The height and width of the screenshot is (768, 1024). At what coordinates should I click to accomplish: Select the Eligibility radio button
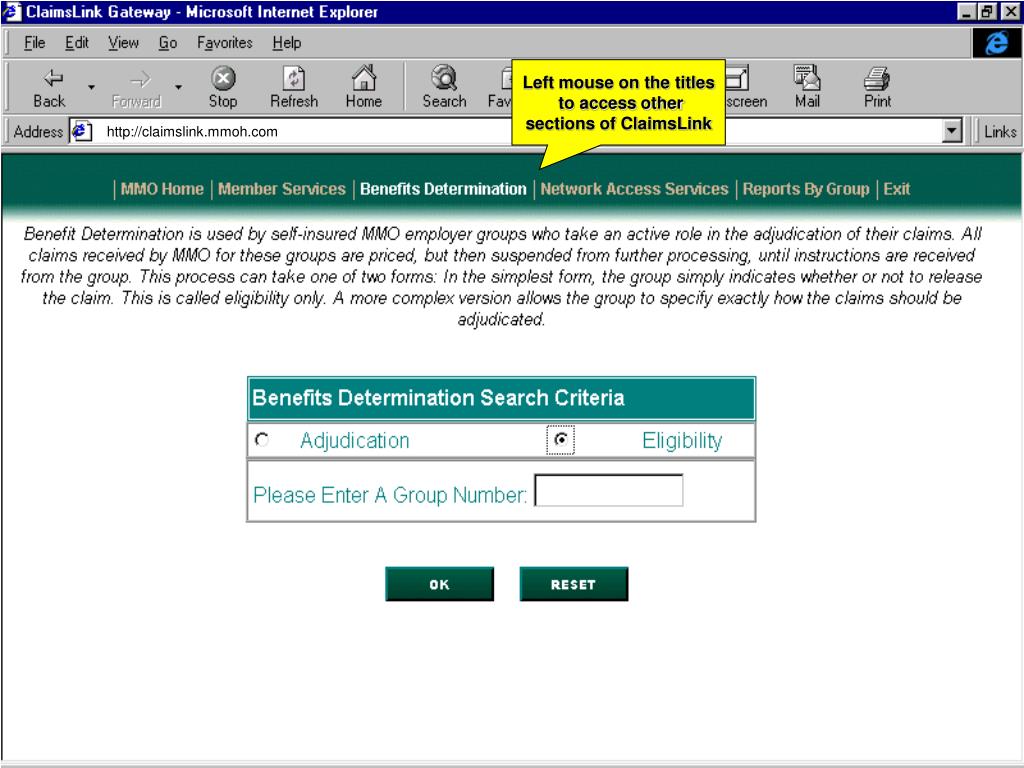pyautogui.click(x=560, y=440)
